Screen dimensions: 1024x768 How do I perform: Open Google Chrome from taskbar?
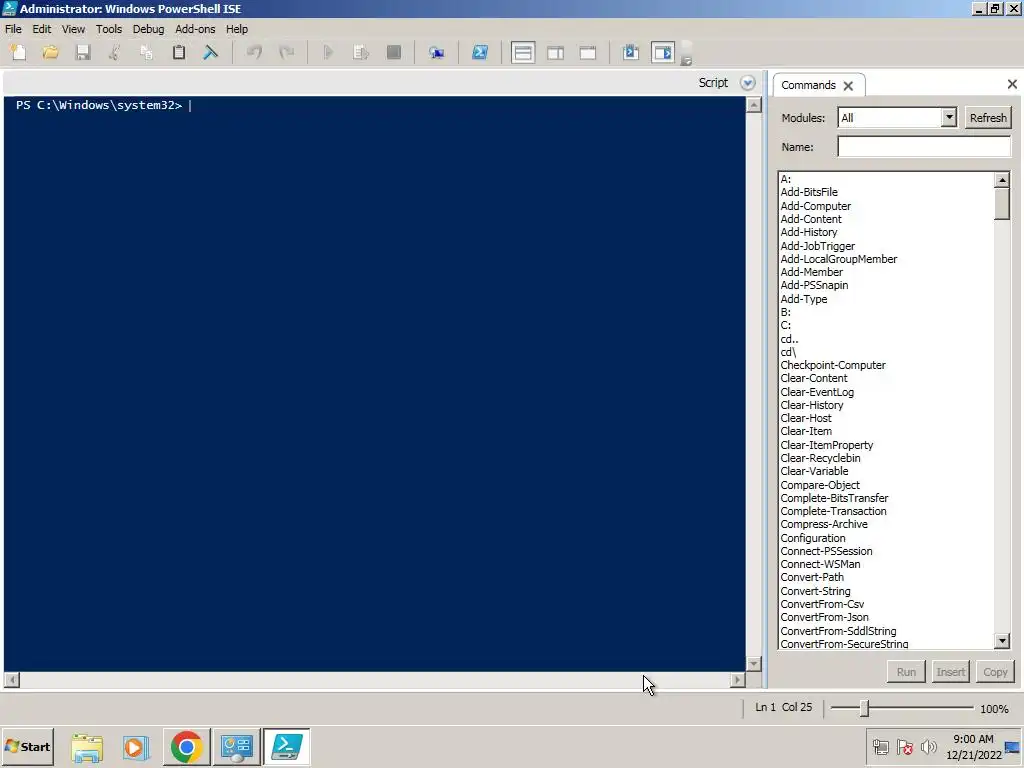pos(186,747)
